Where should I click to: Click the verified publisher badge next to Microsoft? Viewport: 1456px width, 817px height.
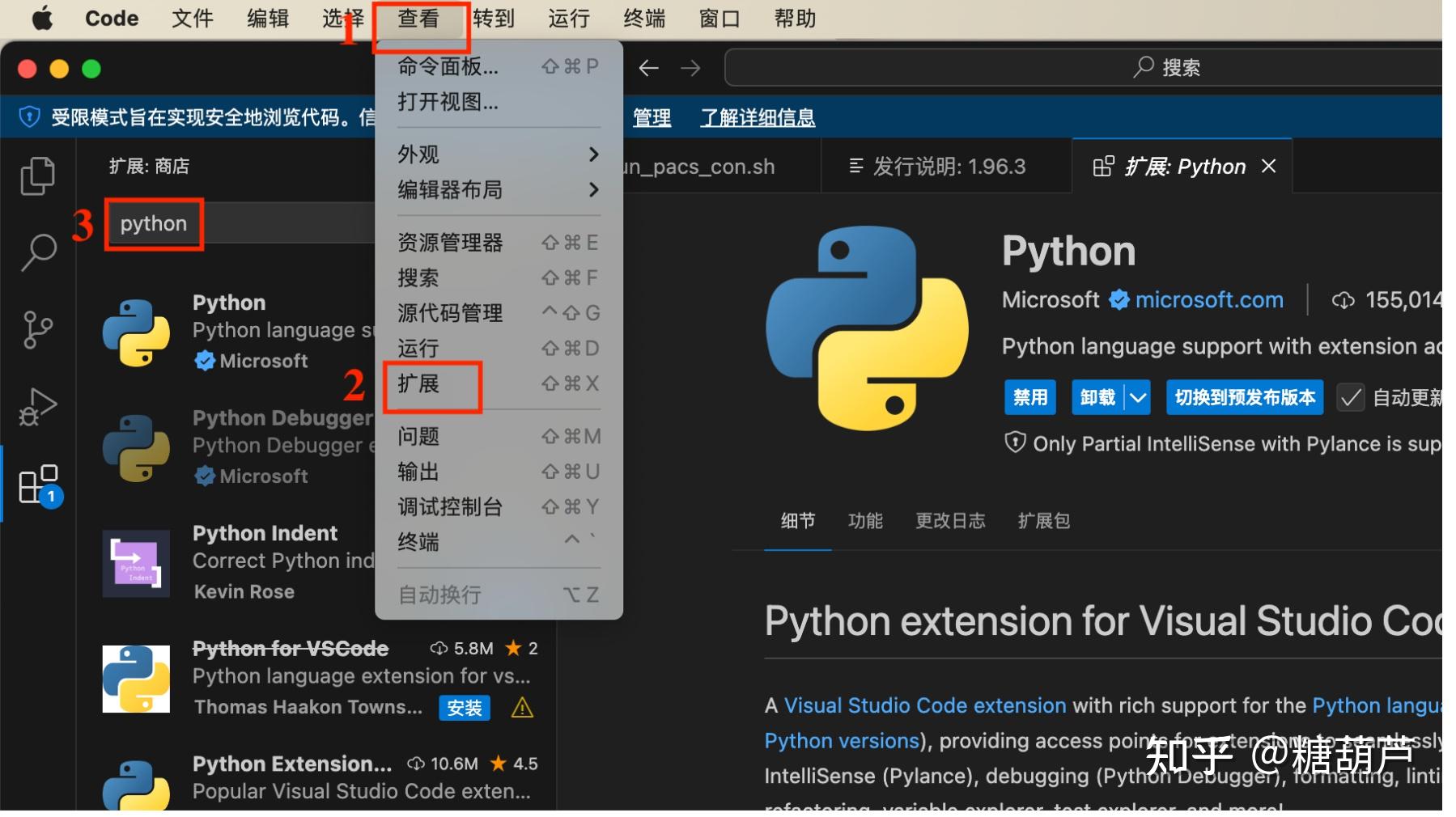coord(1119,299)
